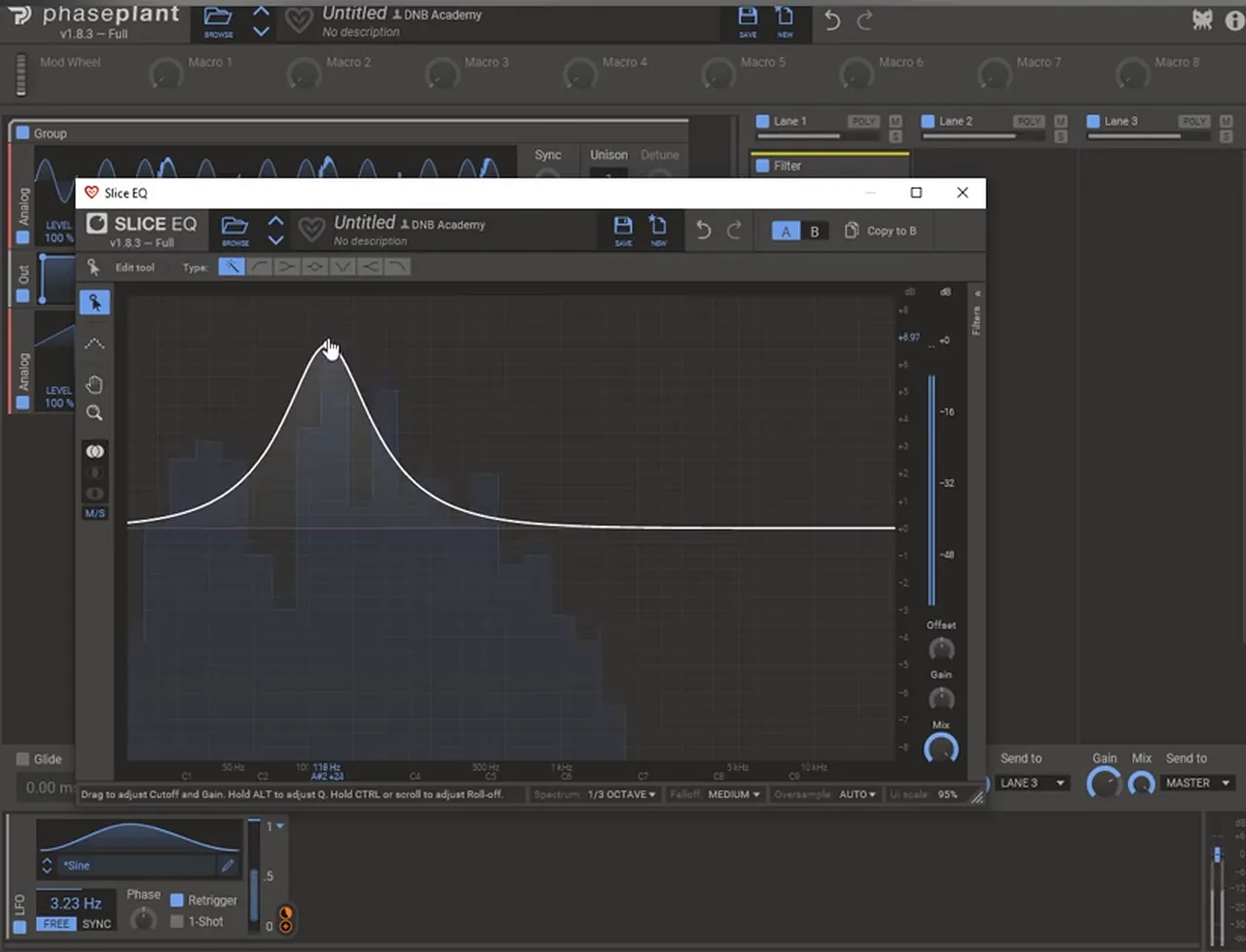The height and width of the screenshot is (952, 1246).
Task: Click the Kilohearts creature logo icon
Action: point(1203,19)
